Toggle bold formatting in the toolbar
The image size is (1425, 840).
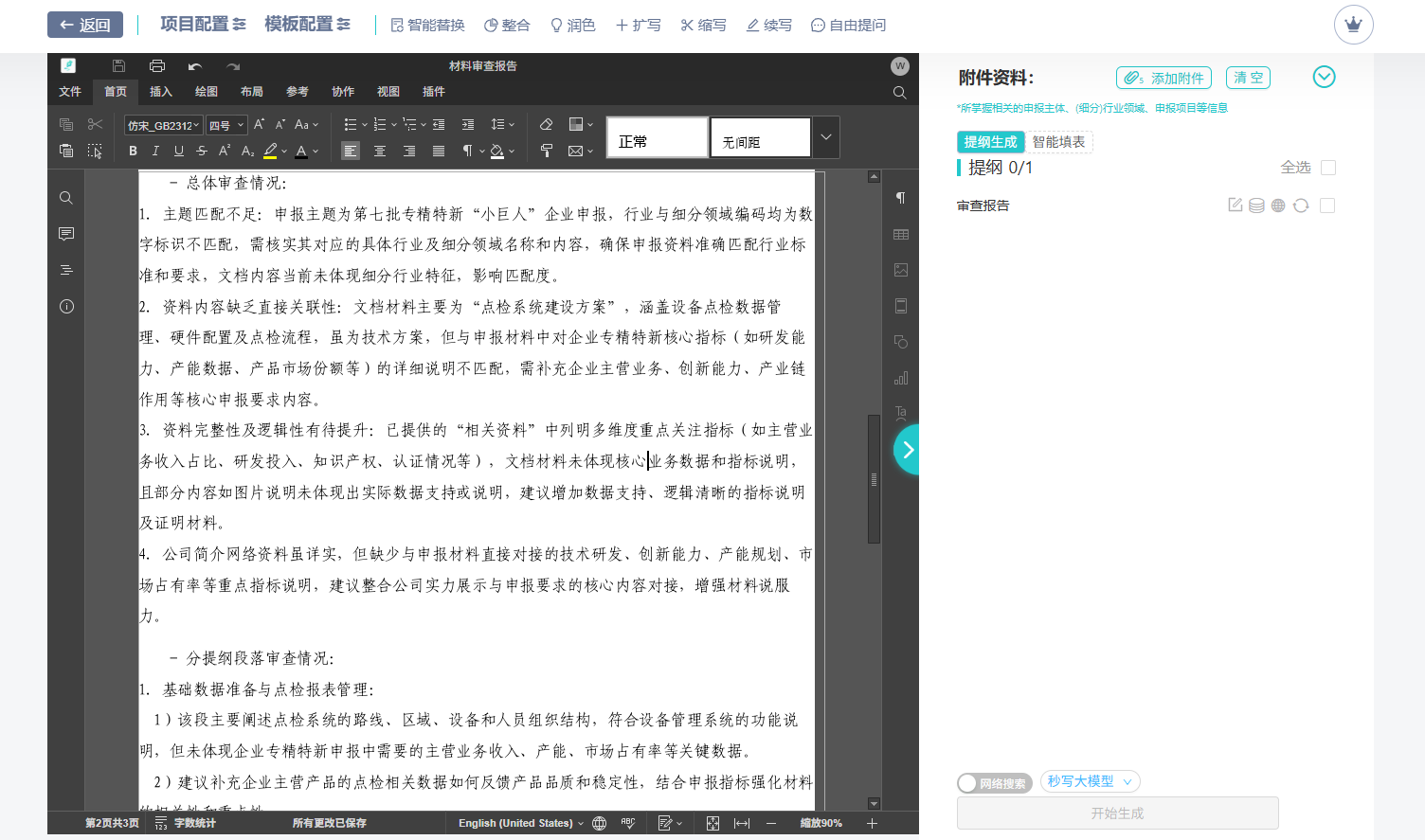(133, 151)
